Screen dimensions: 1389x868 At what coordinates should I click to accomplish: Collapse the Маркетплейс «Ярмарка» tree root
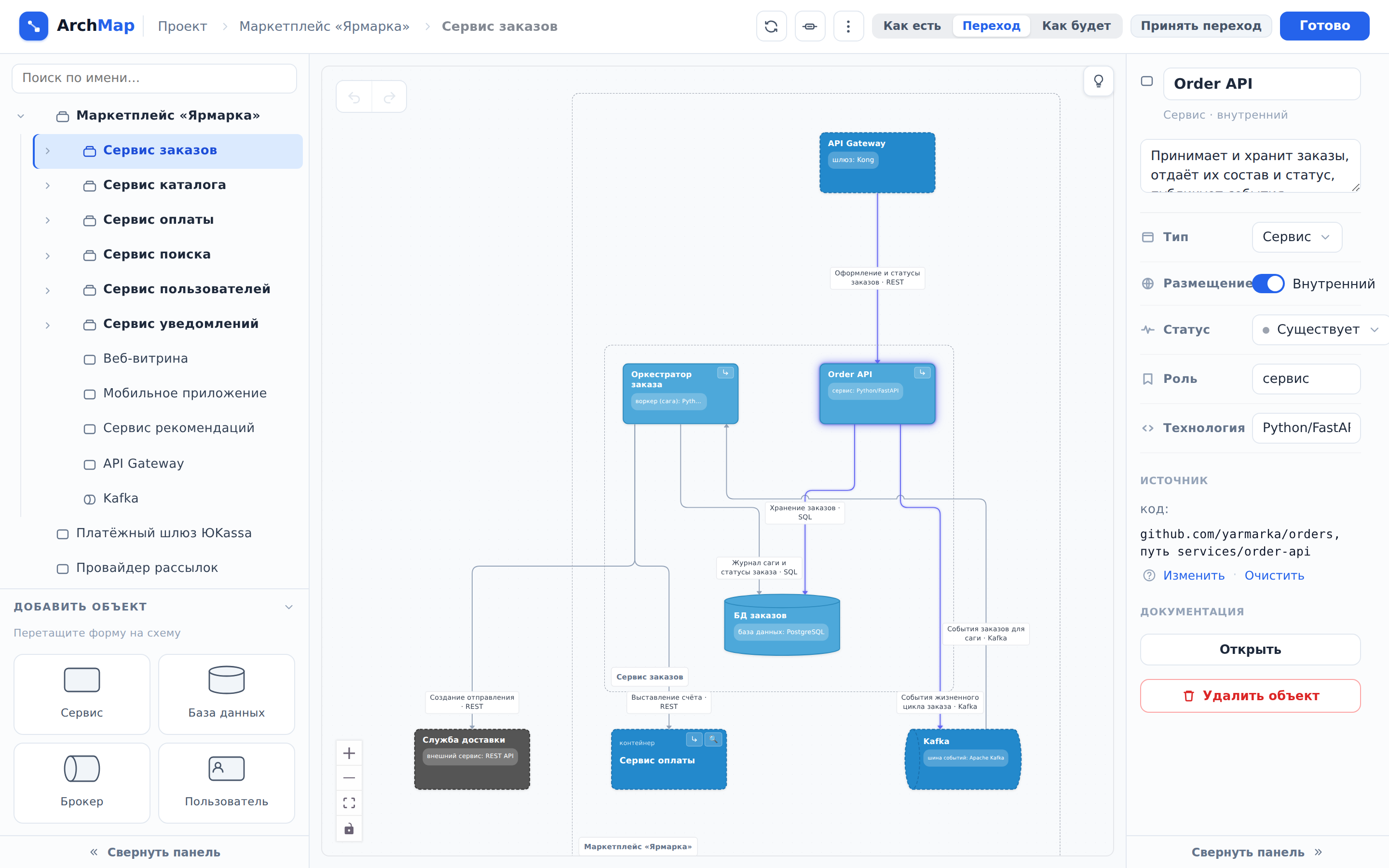pyautogui.click(x=21, y=116)
